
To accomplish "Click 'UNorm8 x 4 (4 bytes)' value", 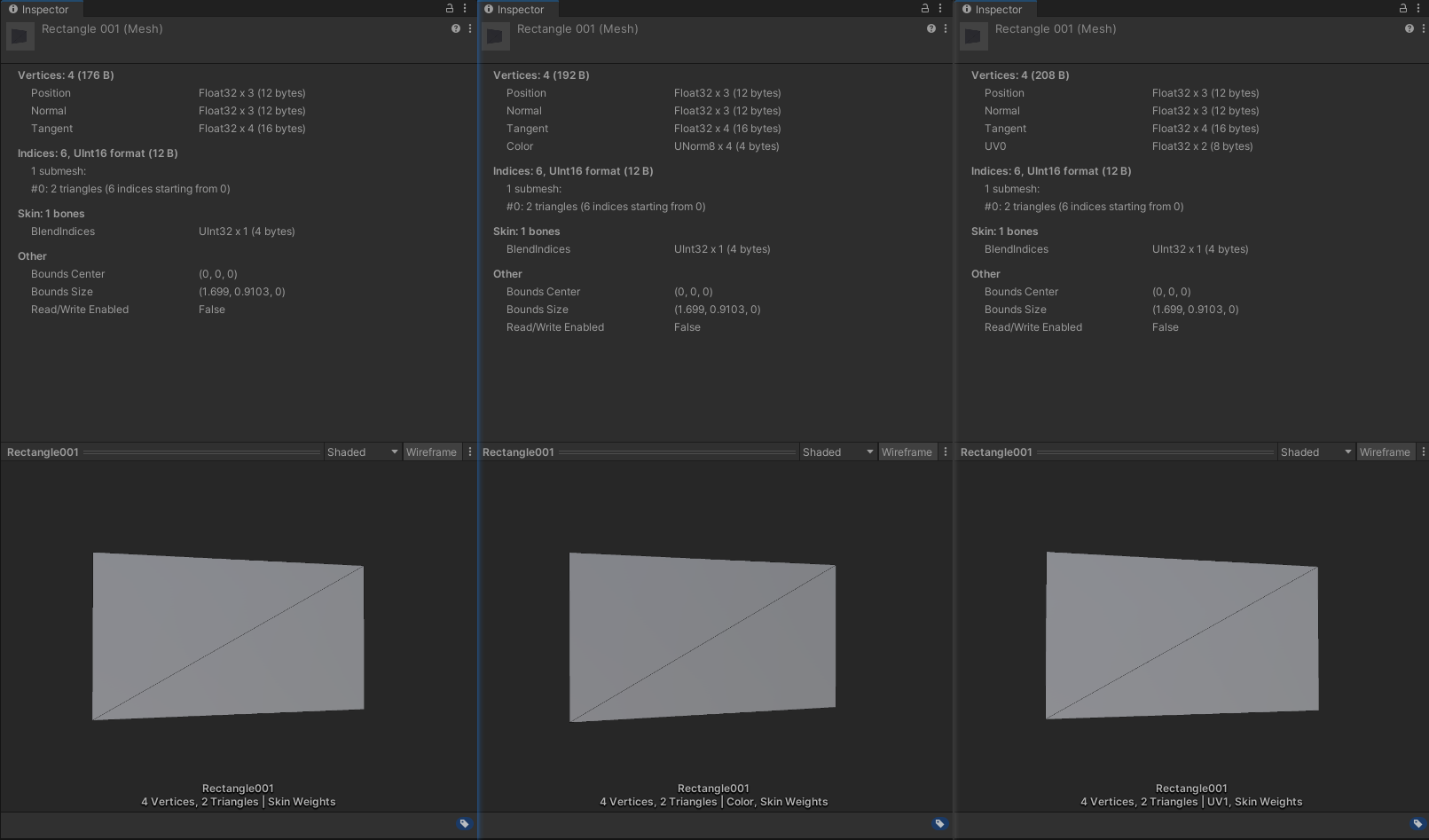I will pos(726,146).
